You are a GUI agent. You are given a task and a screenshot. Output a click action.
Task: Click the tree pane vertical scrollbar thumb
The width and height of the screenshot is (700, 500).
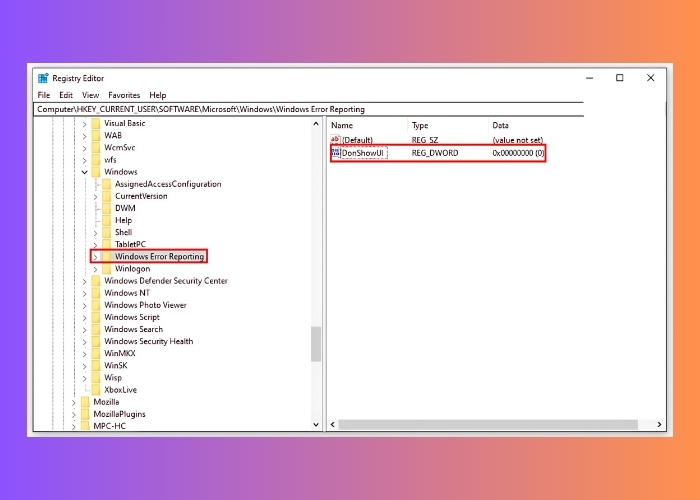316,343
